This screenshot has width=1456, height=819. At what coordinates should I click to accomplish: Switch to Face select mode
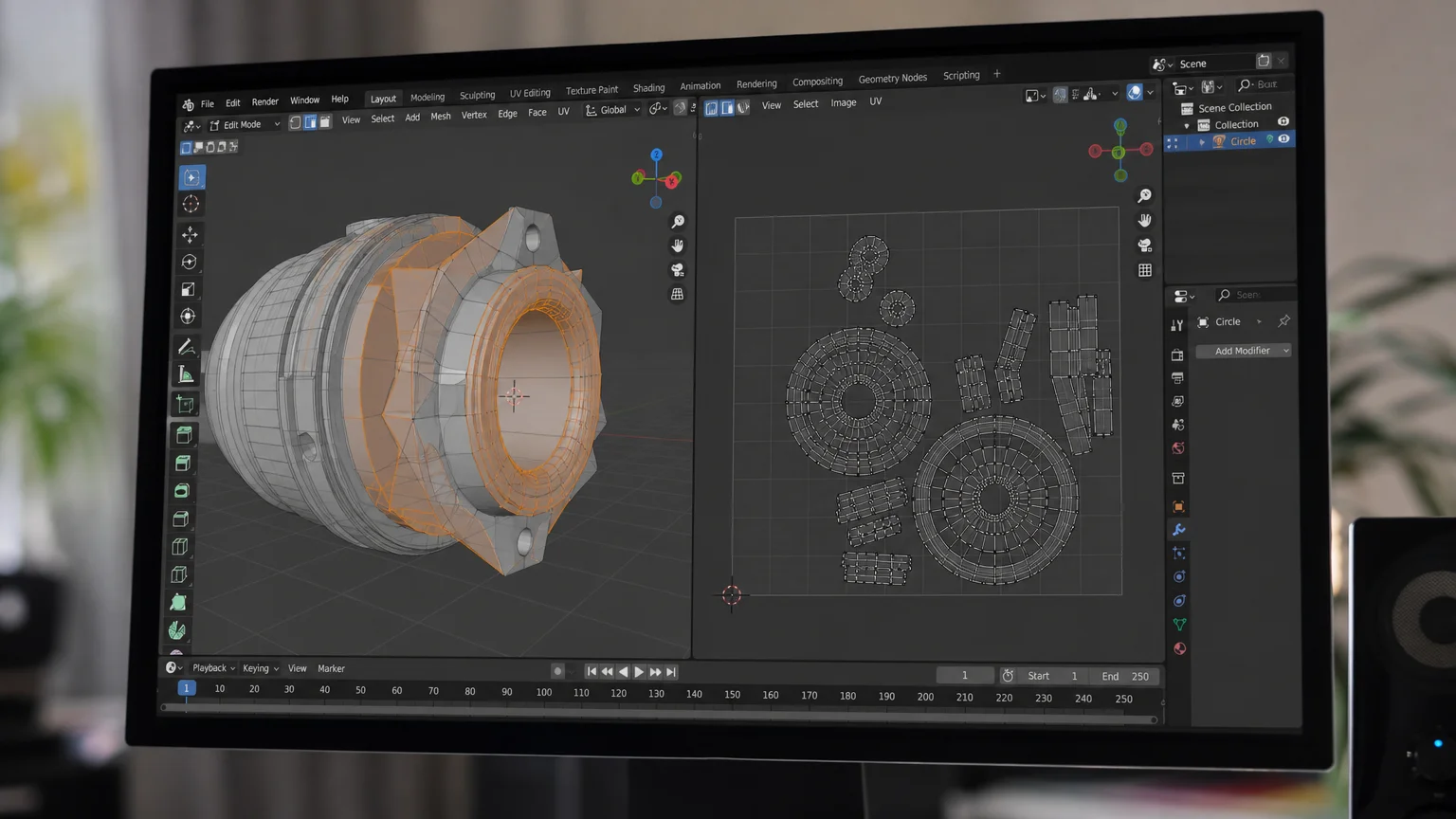pos(325,121)
